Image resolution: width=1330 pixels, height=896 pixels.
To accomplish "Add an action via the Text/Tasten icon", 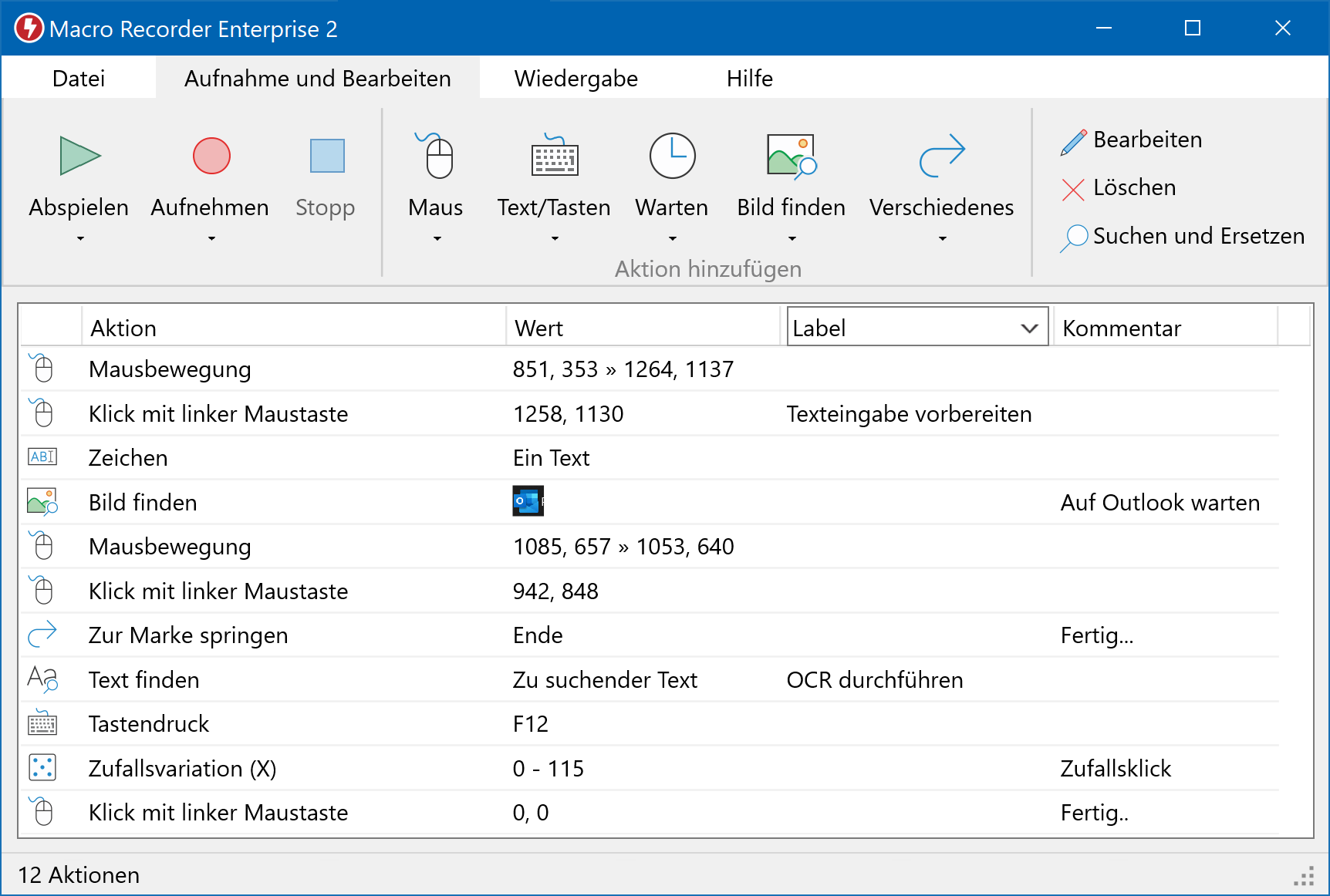I will (x=553, y=157).
